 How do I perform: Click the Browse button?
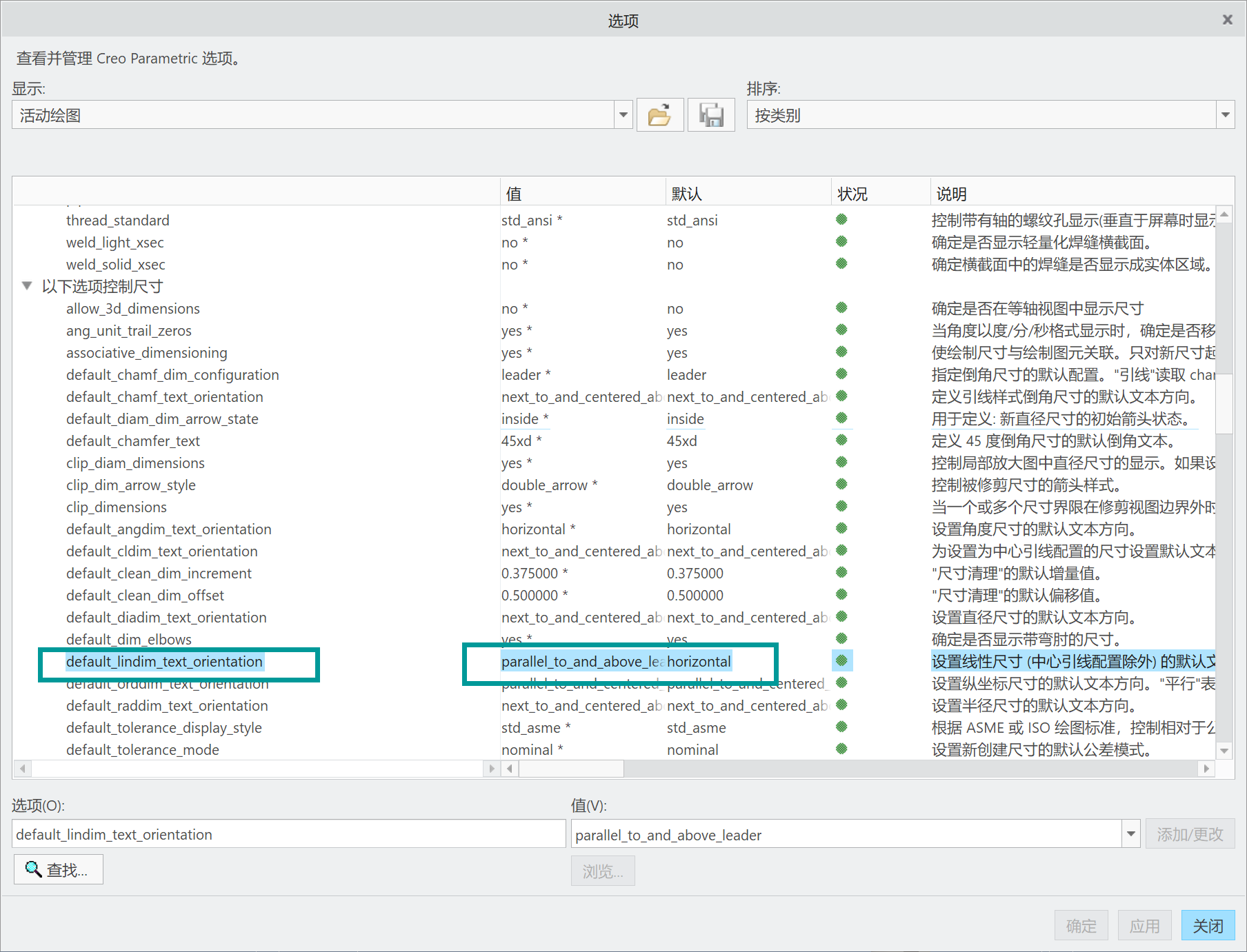click(603, 871)
